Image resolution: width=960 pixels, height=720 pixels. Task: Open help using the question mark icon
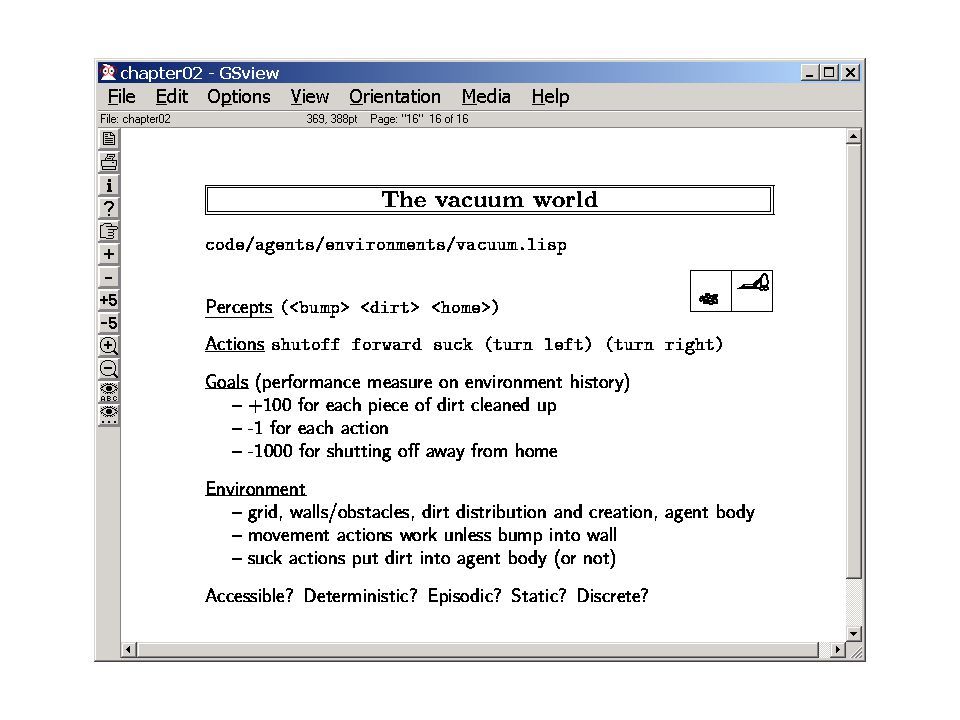109,208
